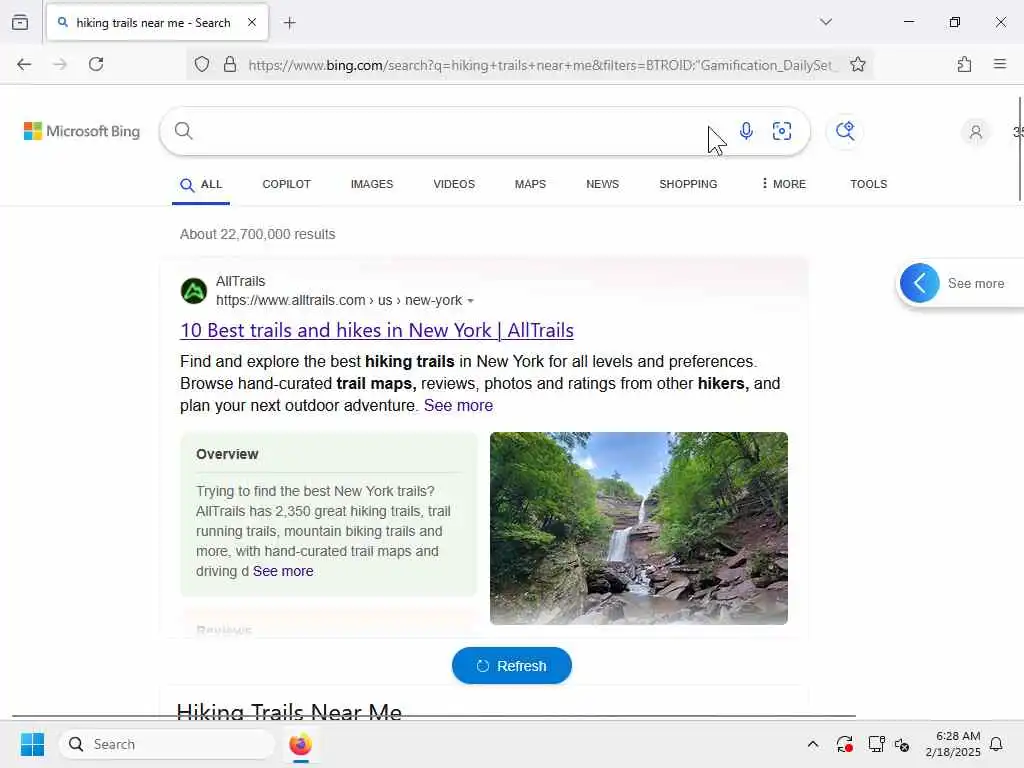Open the Windows Start menu
Screen dimensions: 1024x768
tap(32, 744)
